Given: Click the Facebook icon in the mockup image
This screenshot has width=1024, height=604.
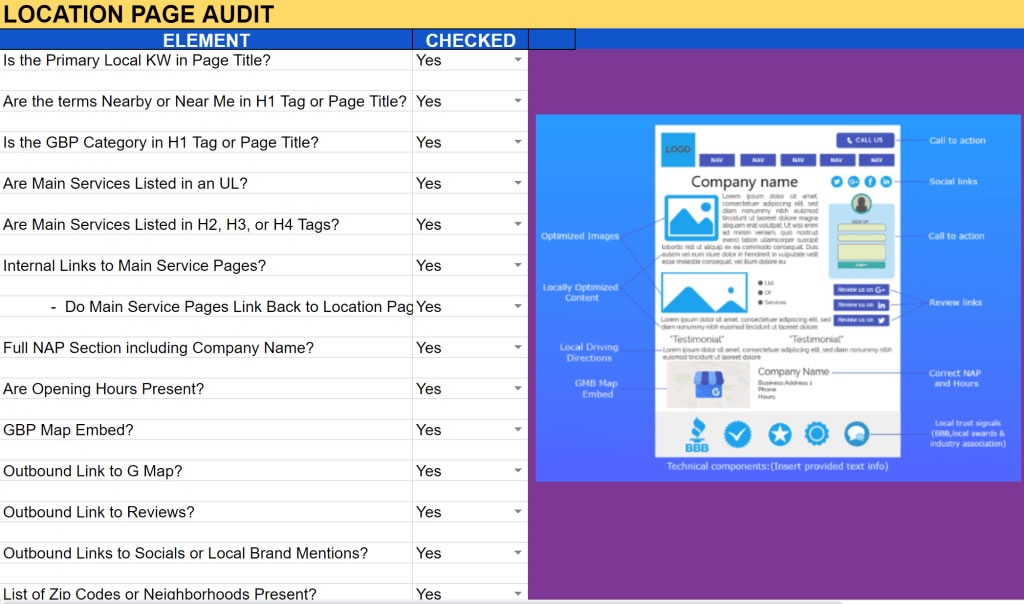Looking at the screenshot, I should pos(870,181).
